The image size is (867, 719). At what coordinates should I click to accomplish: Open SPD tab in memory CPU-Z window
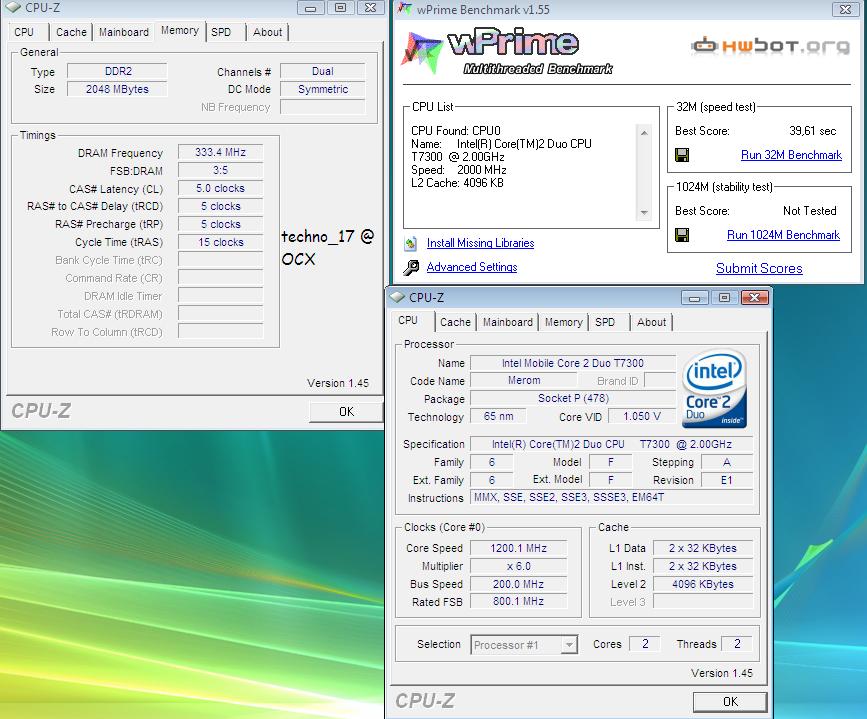[221, 32]
